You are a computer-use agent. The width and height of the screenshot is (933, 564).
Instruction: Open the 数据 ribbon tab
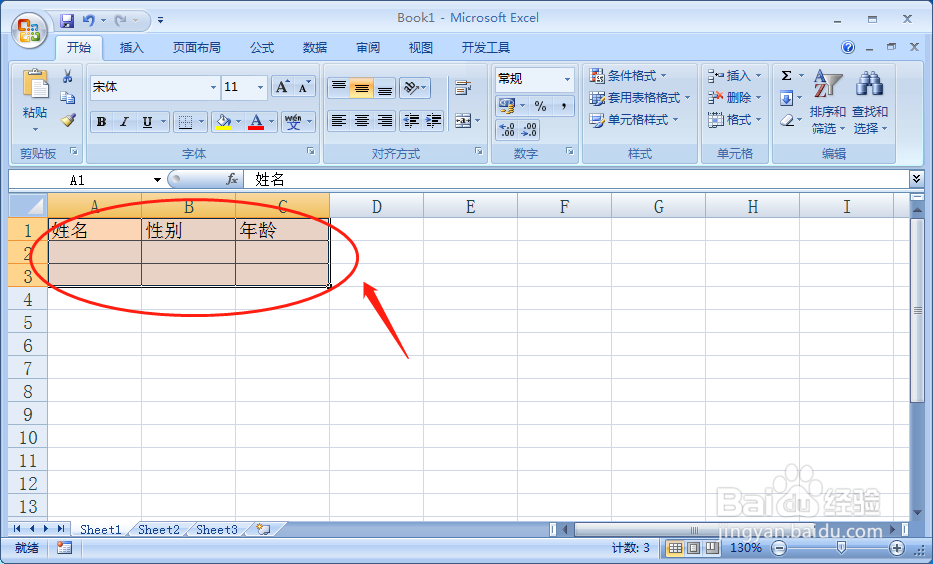pyautogui.click(x=315, y=48)
